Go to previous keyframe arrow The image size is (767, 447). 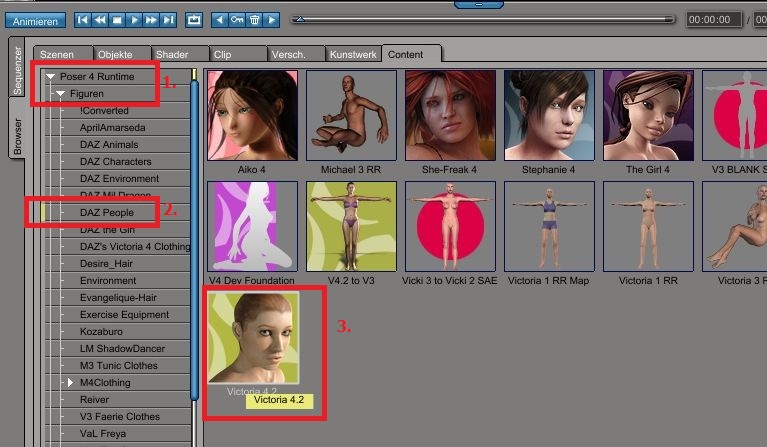pyautogui.click(x=220, y=20)
